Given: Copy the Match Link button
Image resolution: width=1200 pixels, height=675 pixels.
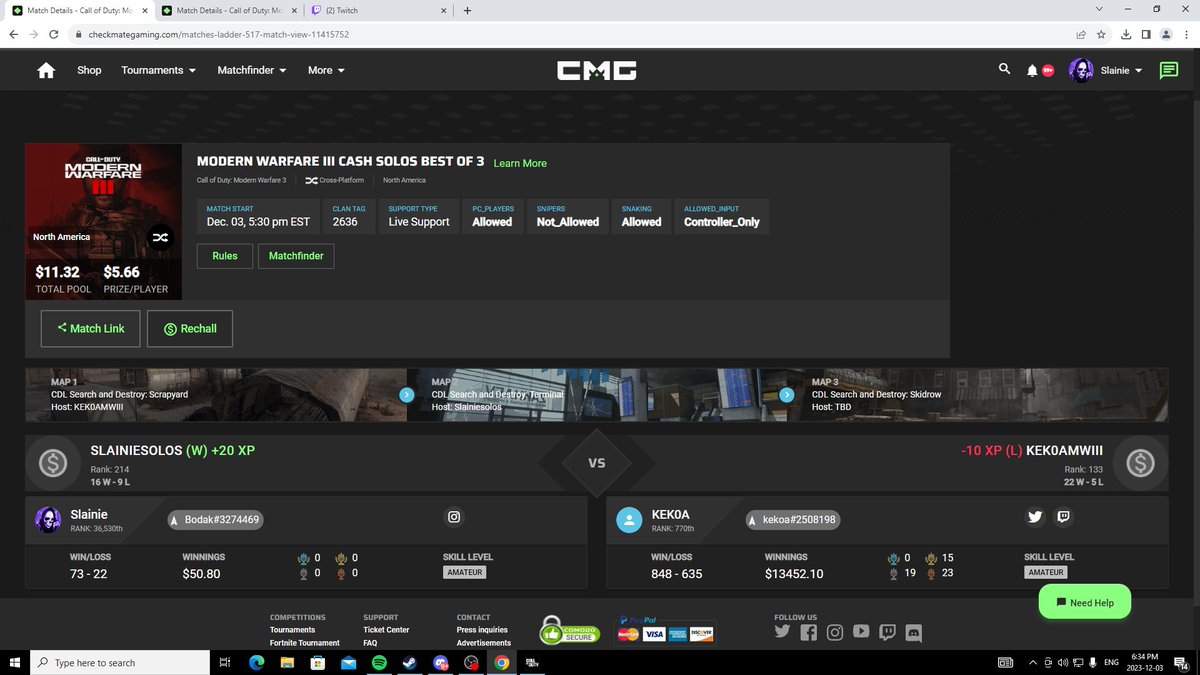Looking at the screenshot, I should 90,328.
